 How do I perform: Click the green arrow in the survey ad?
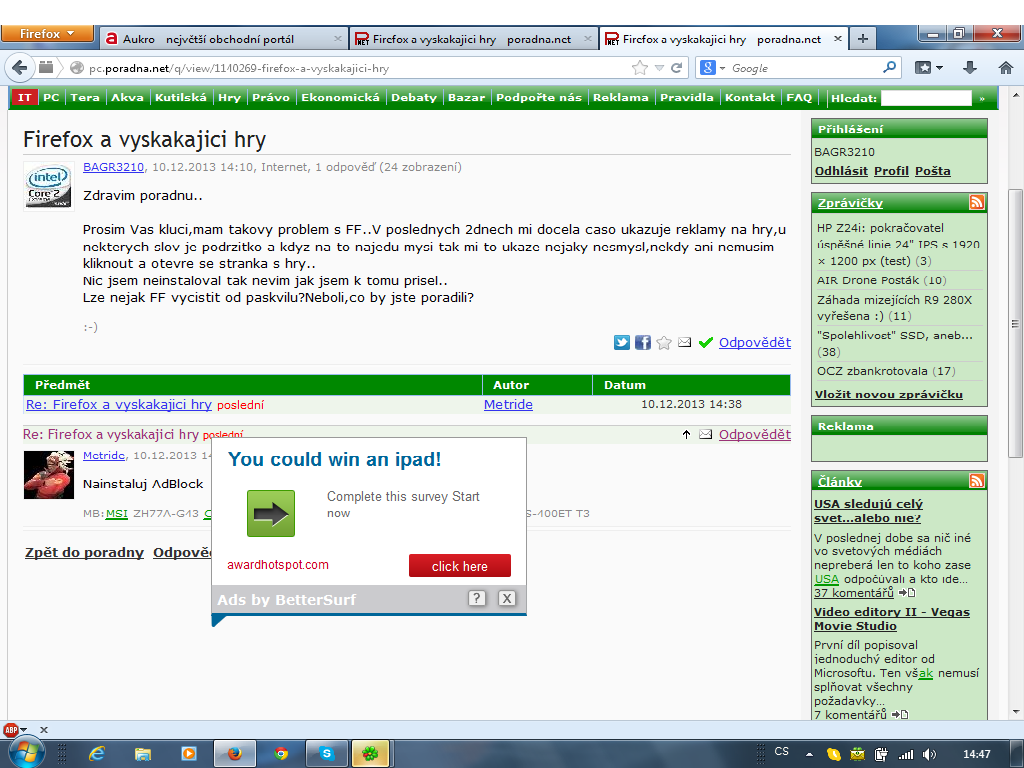point(271,514)
